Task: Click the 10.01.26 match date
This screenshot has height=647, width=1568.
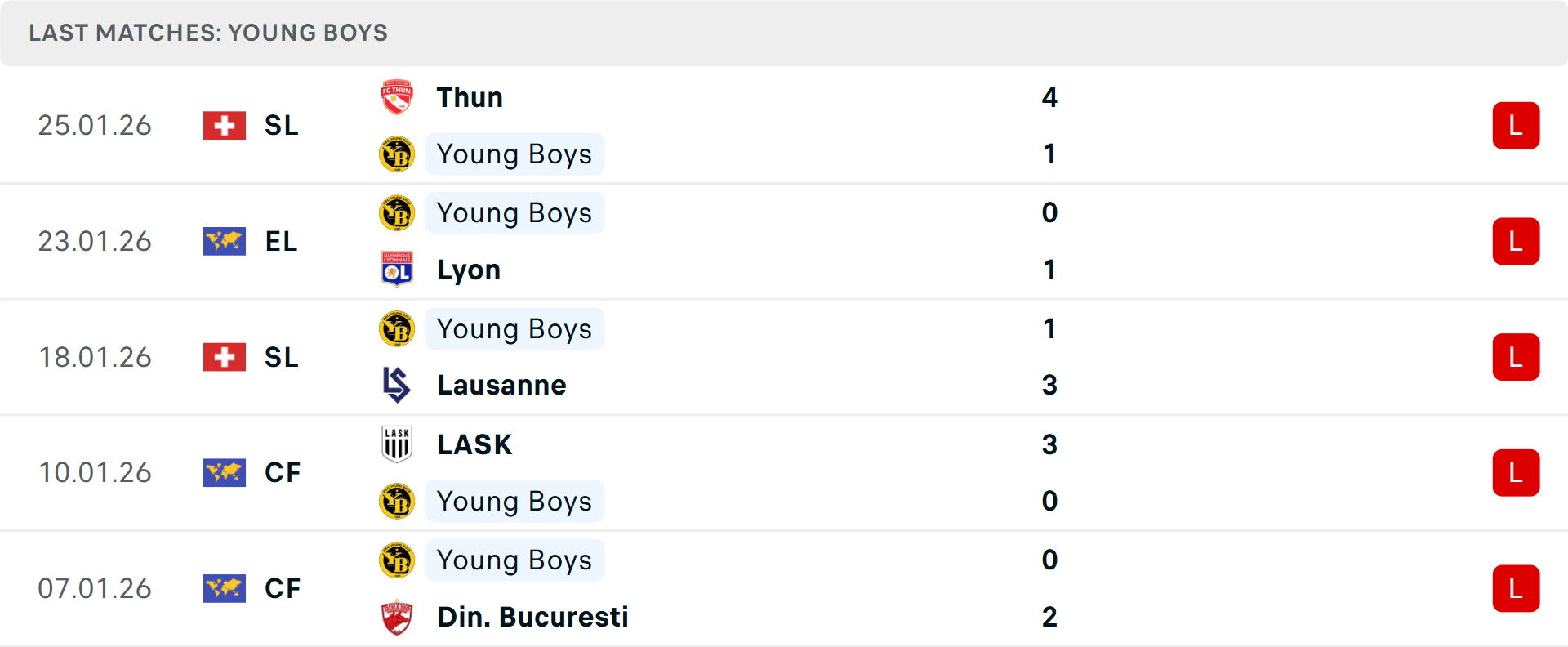Action: (95, 473)
